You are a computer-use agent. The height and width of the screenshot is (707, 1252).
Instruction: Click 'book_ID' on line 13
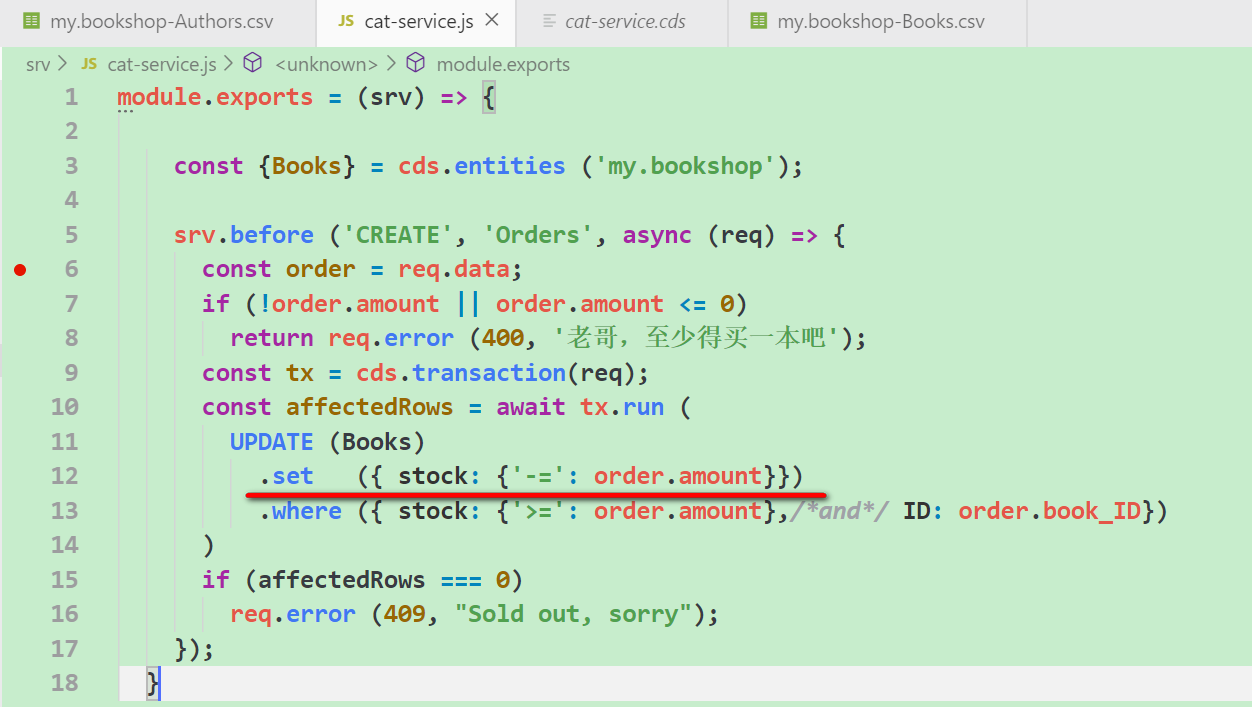[1092, 511]
